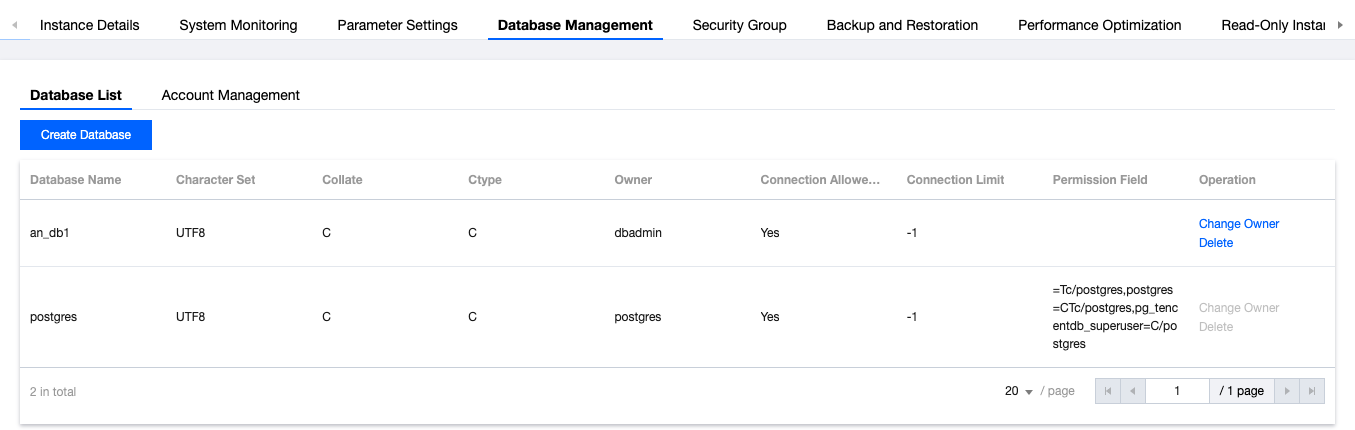Go to Backup and Restoration tab
The image size is (1355, 430).
pos(902,25)
